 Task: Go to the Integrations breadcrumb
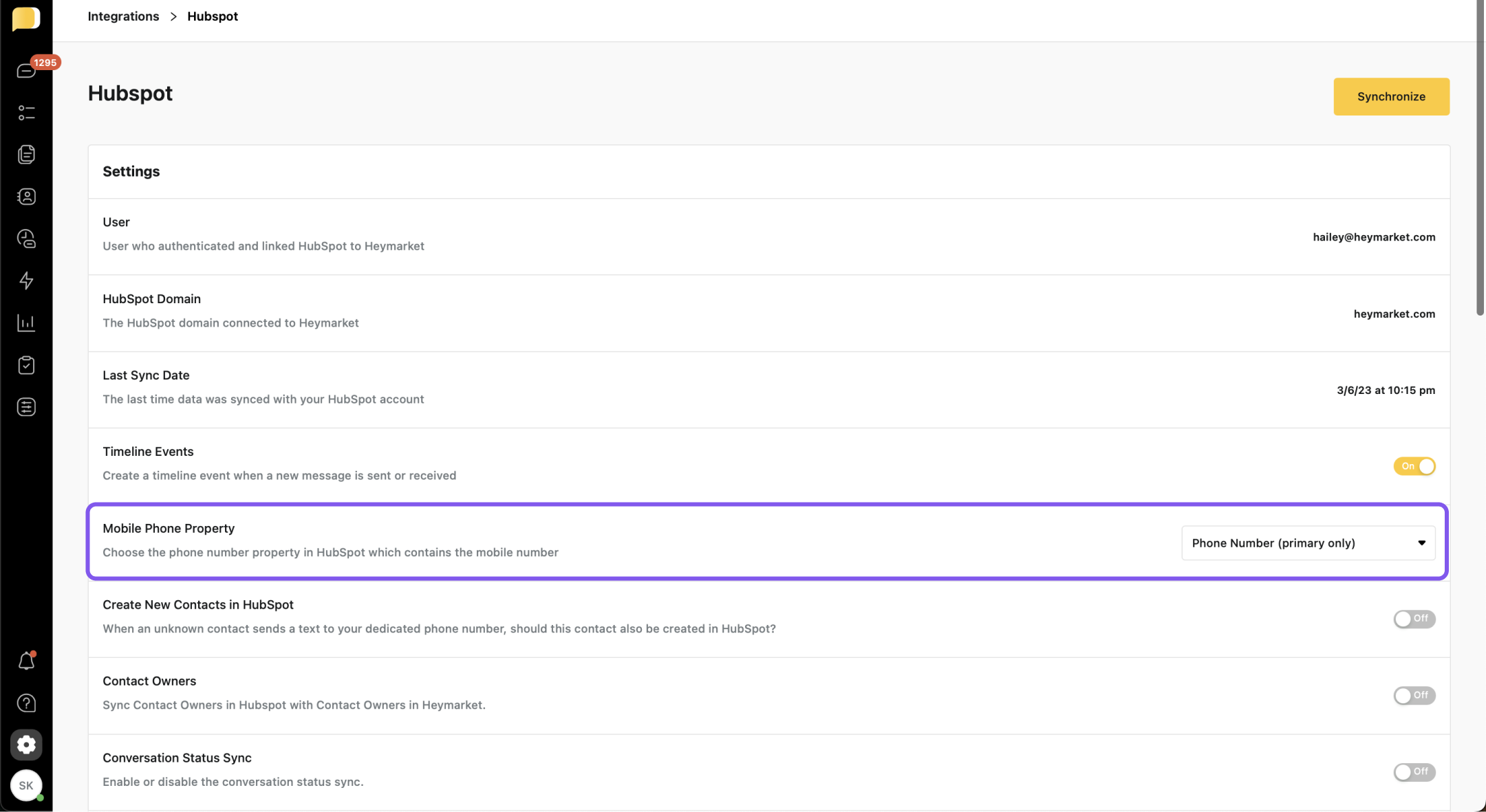point(123,17)
